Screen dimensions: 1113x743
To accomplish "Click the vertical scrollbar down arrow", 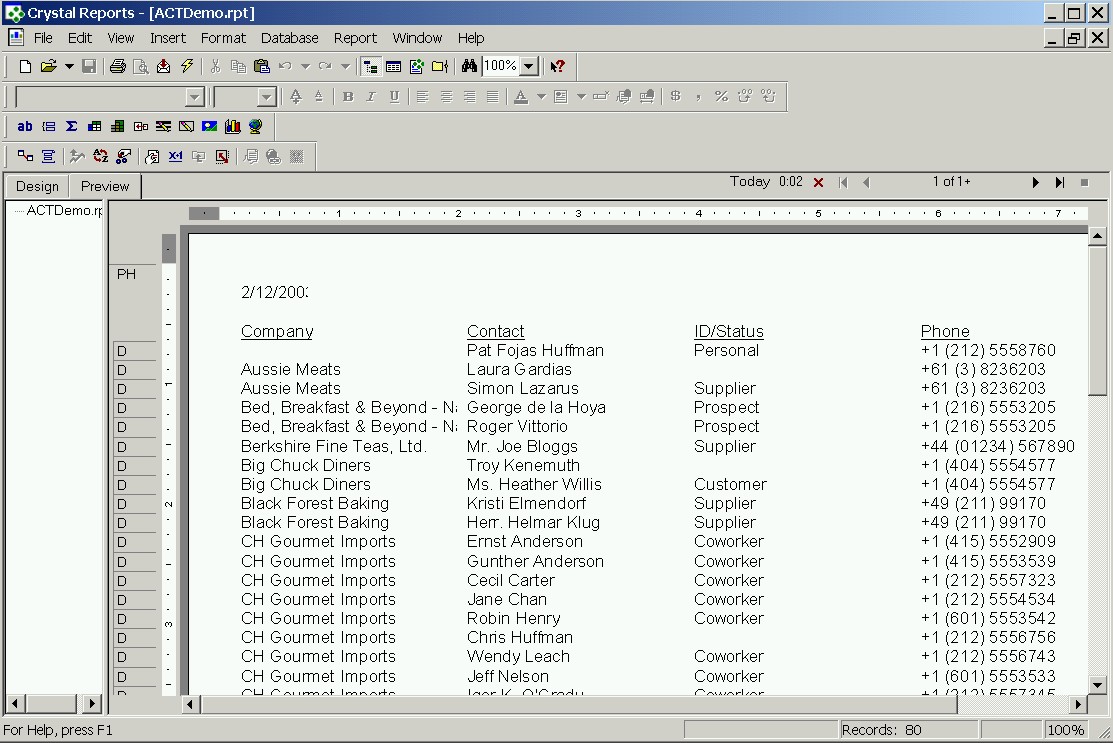I will point(1097,686).
